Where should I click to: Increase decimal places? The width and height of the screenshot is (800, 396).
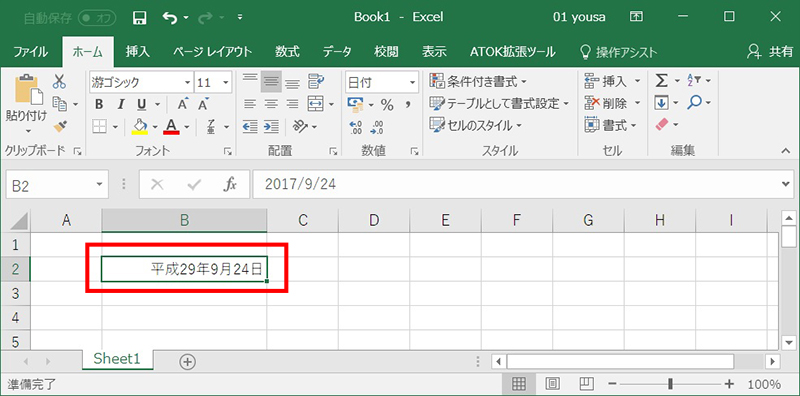356,127
